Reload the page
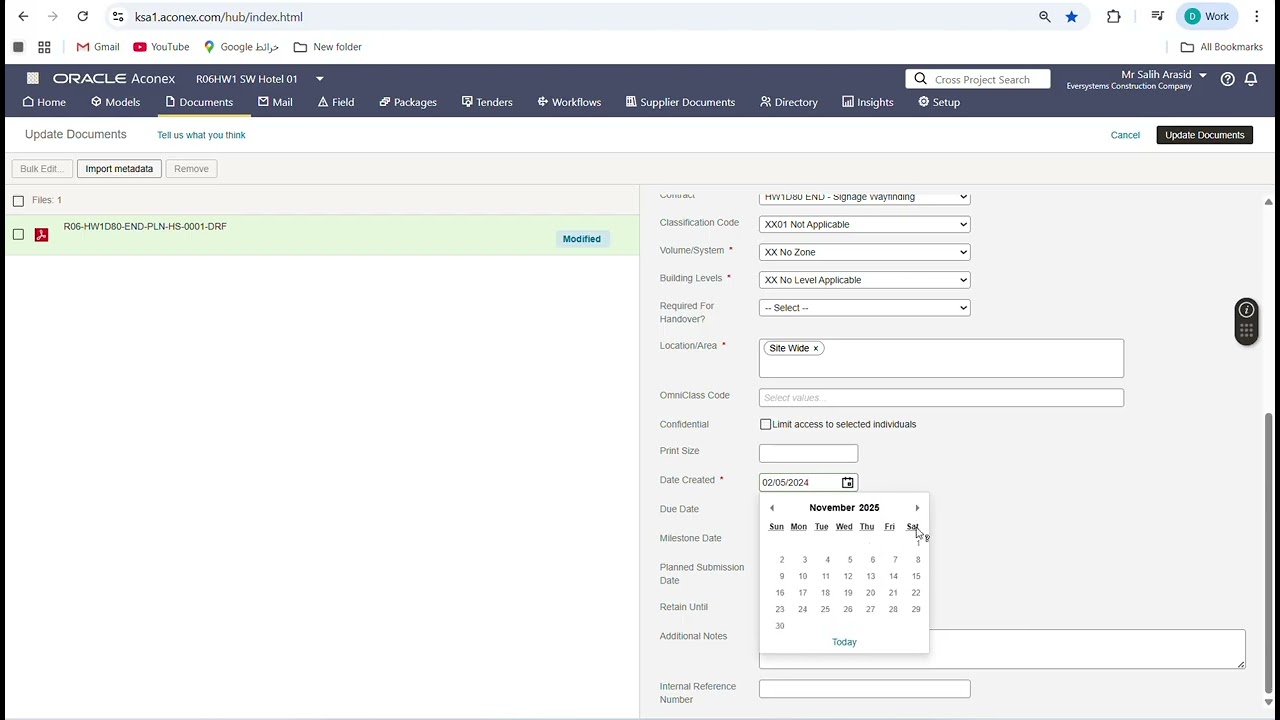This screenshot has width=1280, height=720. coord(83,17)
